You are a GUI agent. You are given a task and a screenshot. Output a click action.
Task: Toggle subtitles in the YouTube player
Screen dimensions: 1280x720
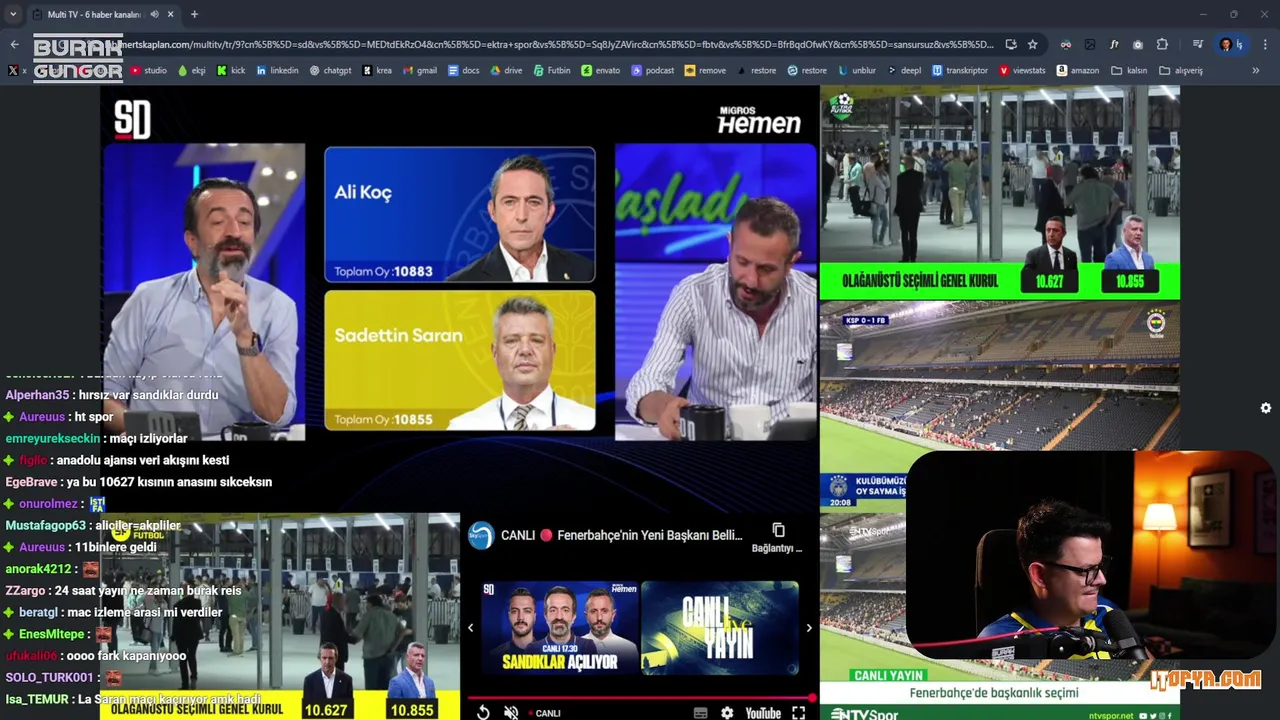[x=701, y=713]
